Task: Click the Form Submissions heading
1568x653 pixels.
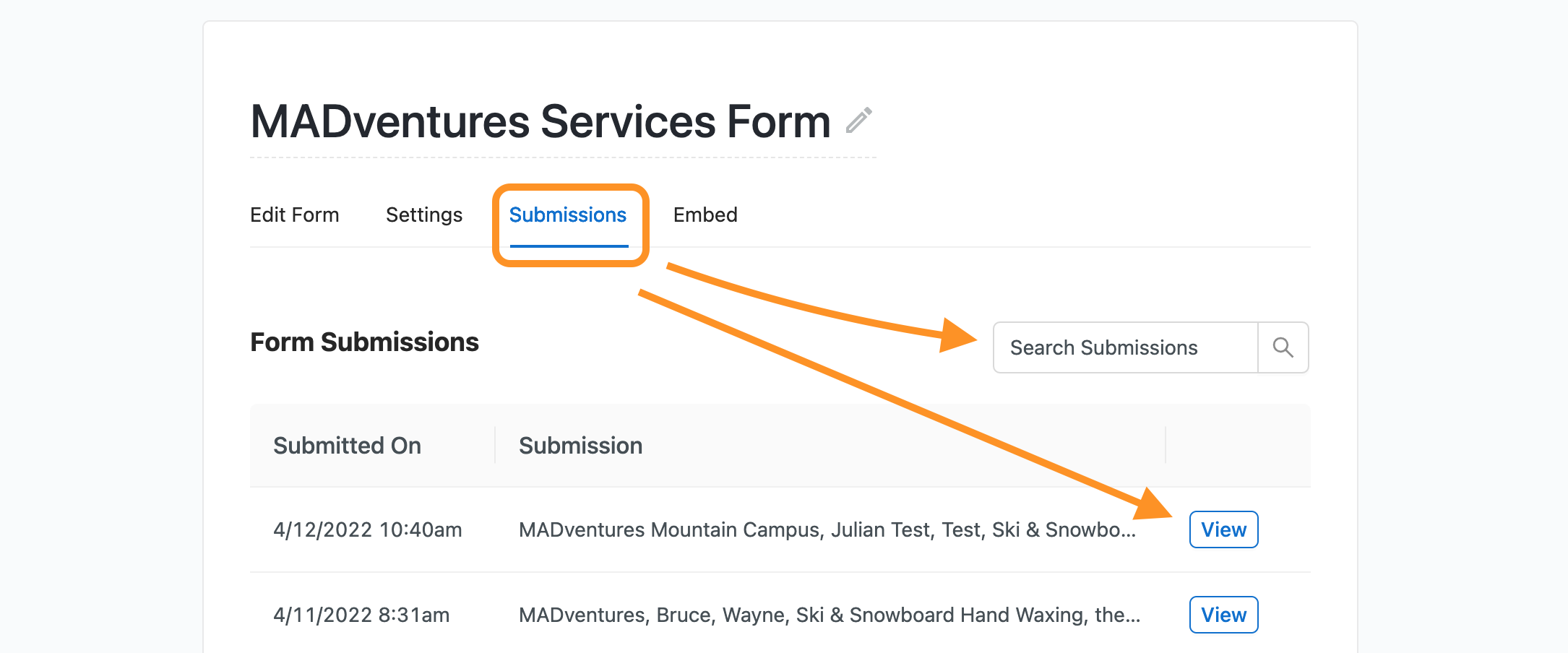Action: point(364,342)
